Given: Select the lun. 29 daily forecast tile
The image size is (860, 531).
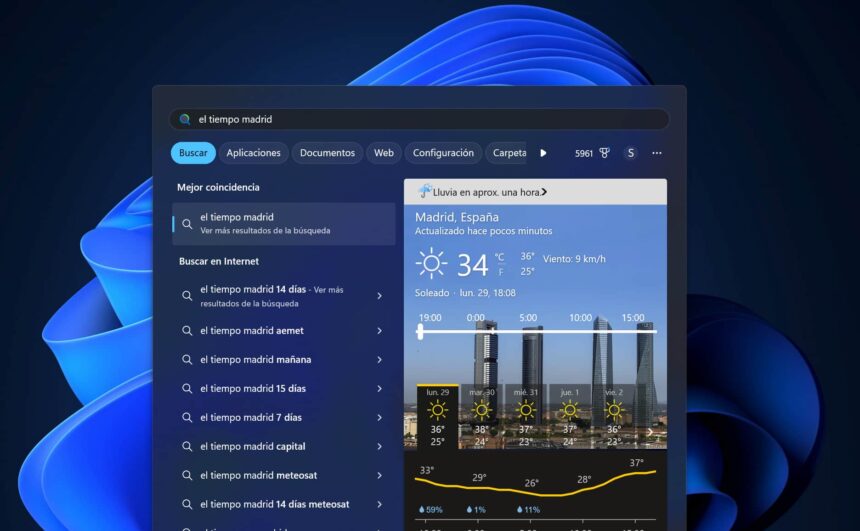Looking at the screenshot, I should click(438, 417).
